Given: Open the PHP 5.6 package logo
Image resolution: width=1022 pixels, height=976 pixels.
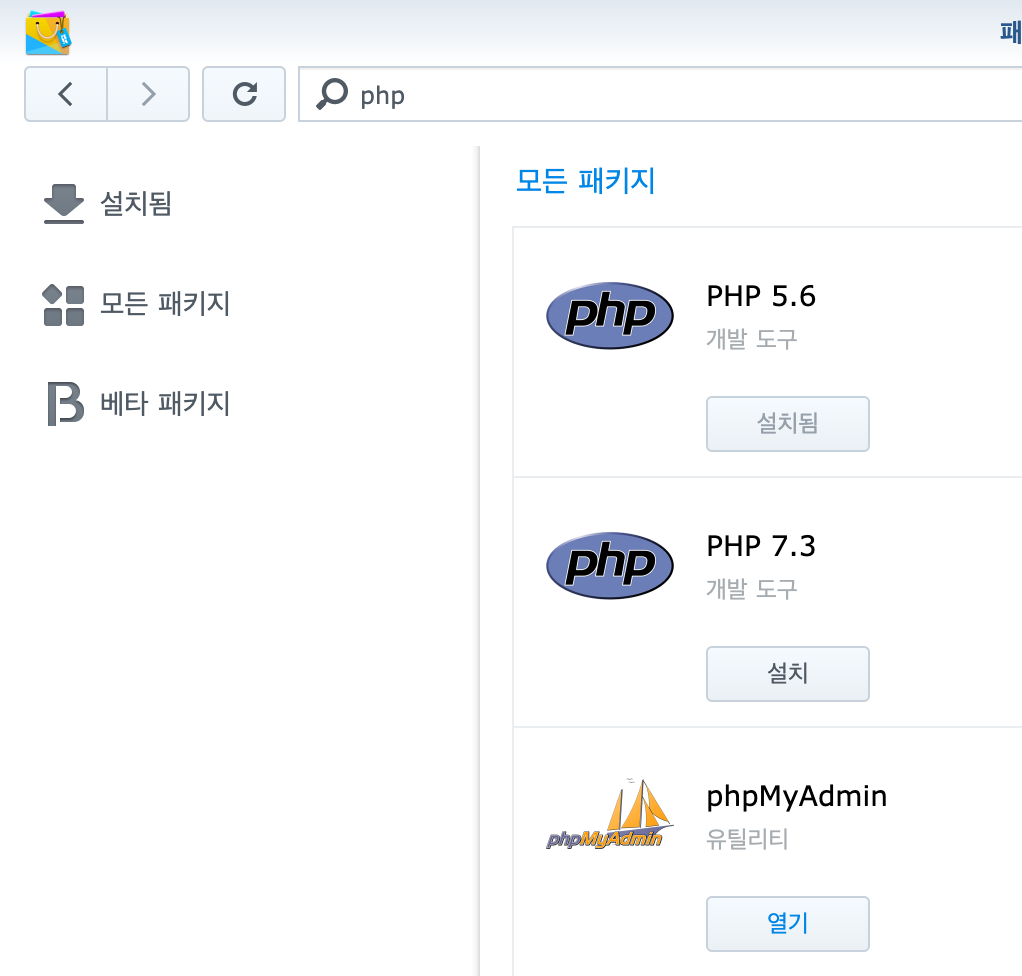Looking at the screenshot, I should (609, 316).
